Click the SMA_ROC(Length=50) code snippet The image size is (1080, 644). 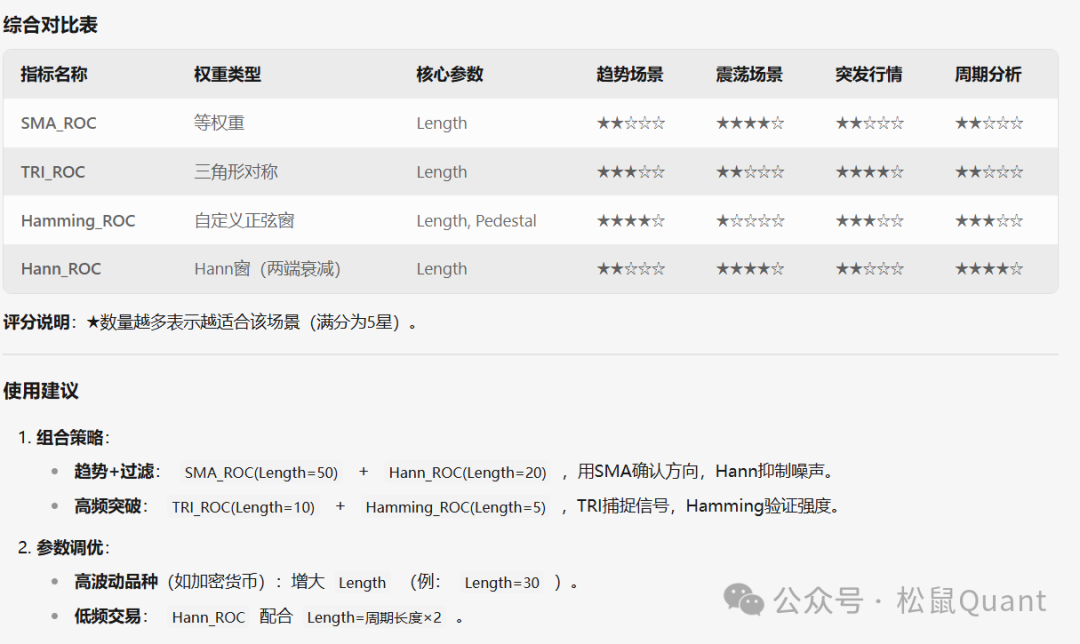261,472
